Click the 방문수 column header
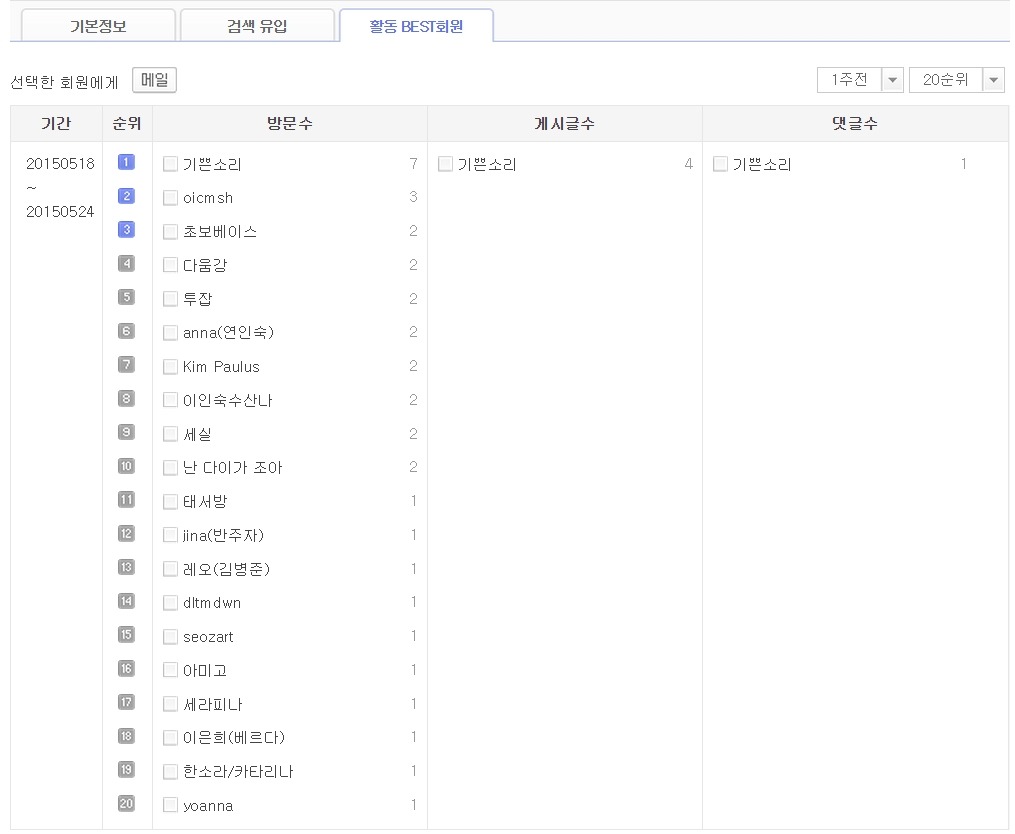This screenshot has width=1015, height=834. [x=290, y=124]
